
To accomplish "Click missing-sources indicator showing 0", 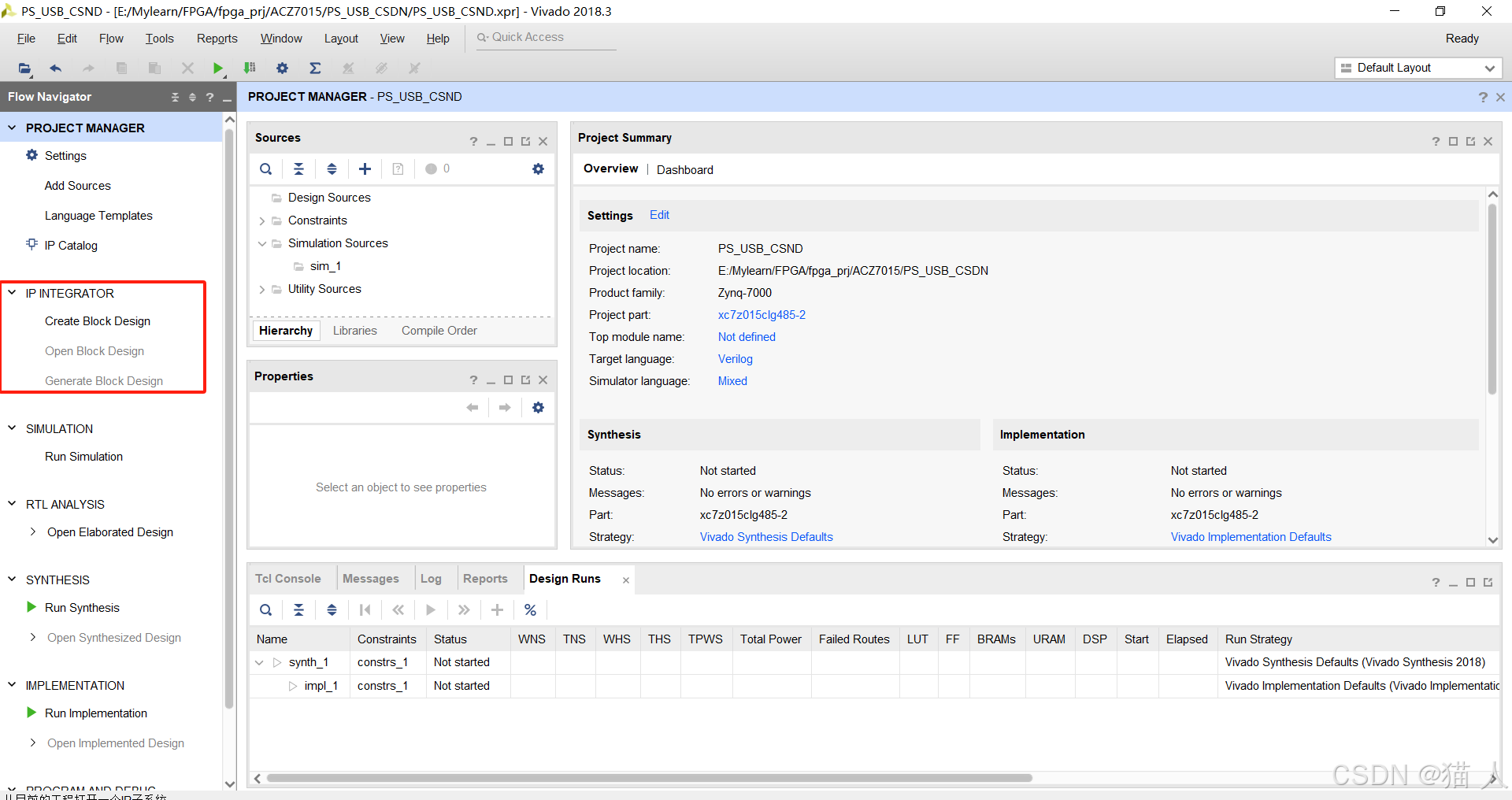I will [438, 169].
